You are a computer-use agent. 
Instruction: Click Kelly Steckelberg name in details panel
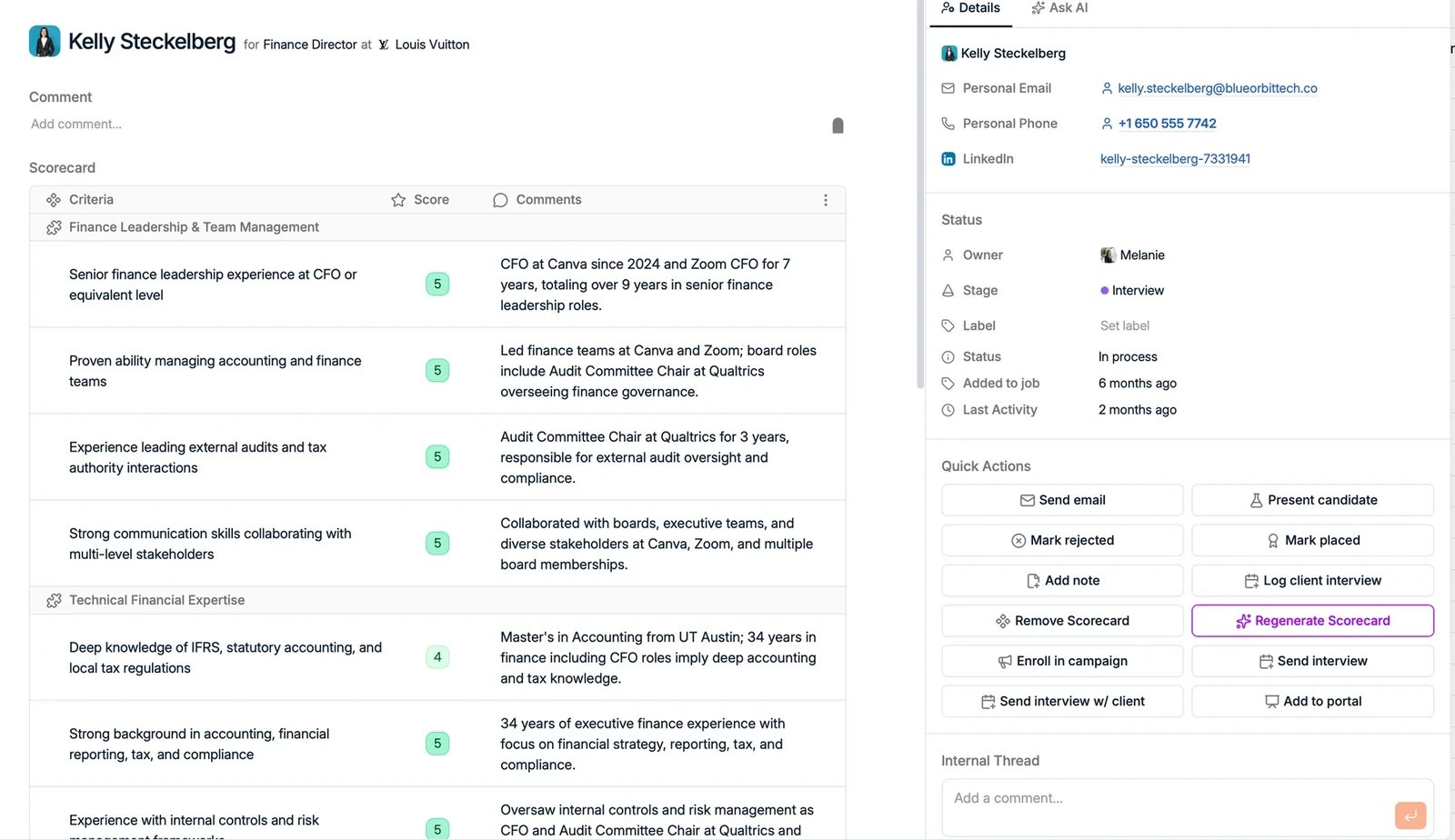tap(1013, 54)
